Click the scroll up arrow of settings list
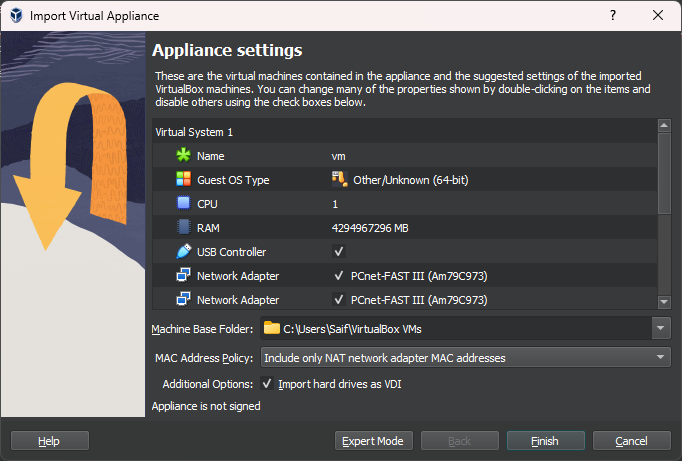682x461 pixels. [x=664, y=126]
